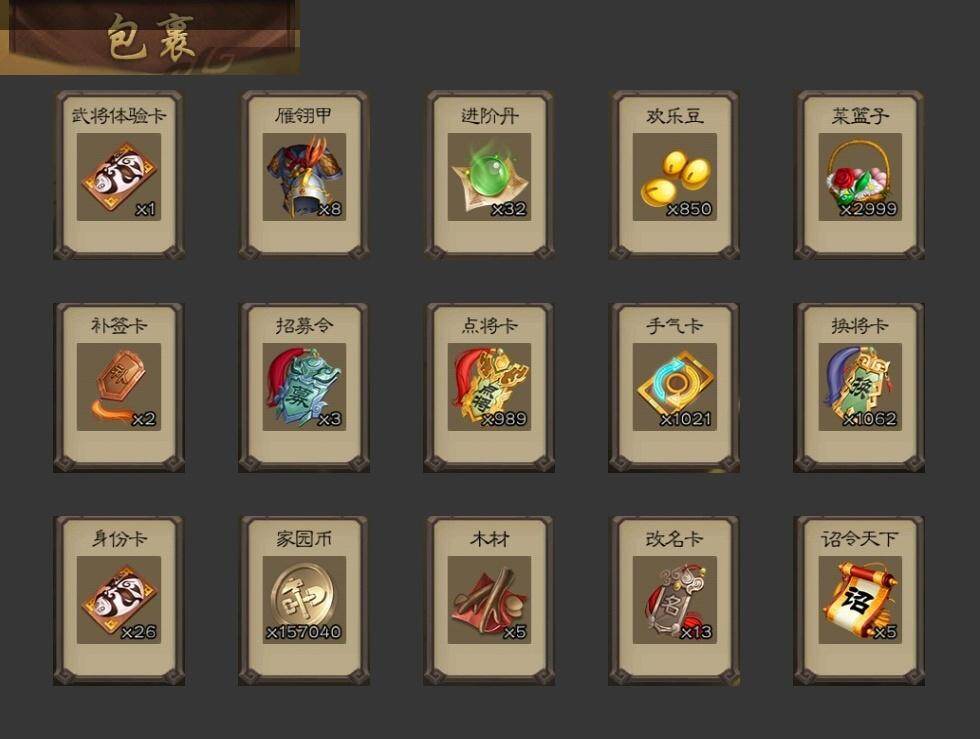Click the 雁翎甲 armor icon
The image size is (980, 739).
coord(304,177)
